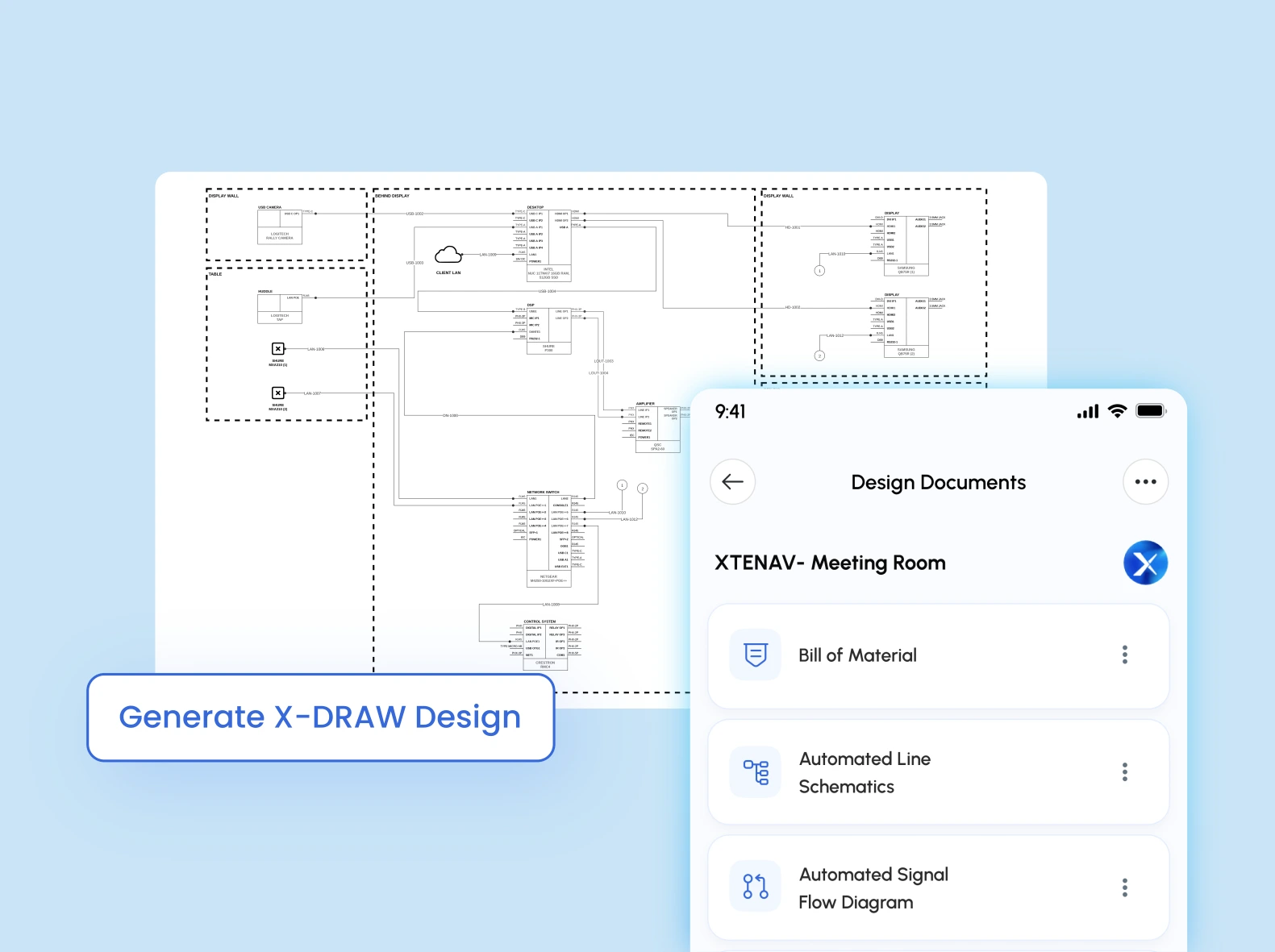Viewport: 1275px width, 952px height.
Task: Tap the cellular signal bars icon
Action: click(x=1088, y=411)
